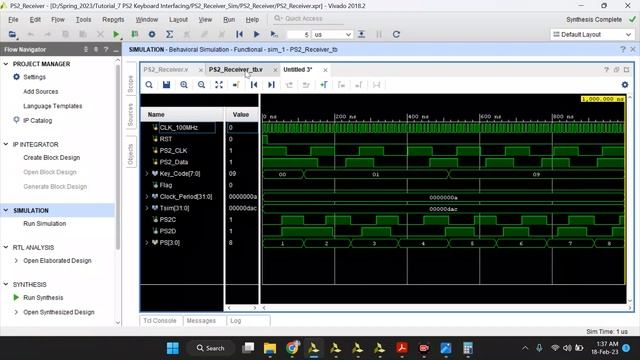The width and height of the screenshot is (640, 360).
Task: Open the time unit dropdown showing us
Action: (x=332, y=35)
